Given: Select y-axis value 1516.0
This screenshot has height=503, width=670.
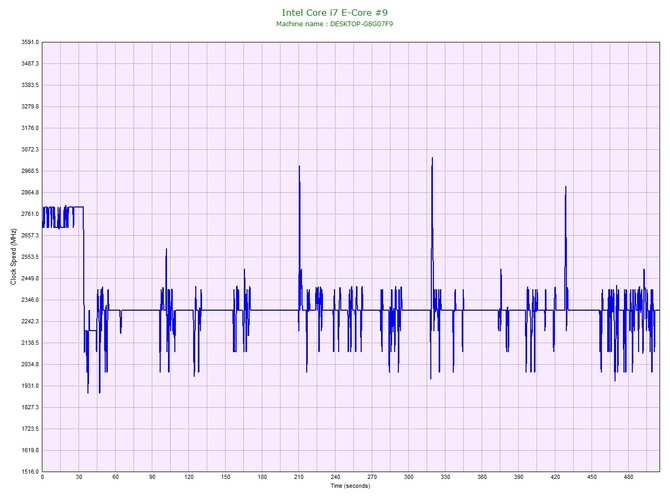Looking at the screenshot, I should coord(30,472).
